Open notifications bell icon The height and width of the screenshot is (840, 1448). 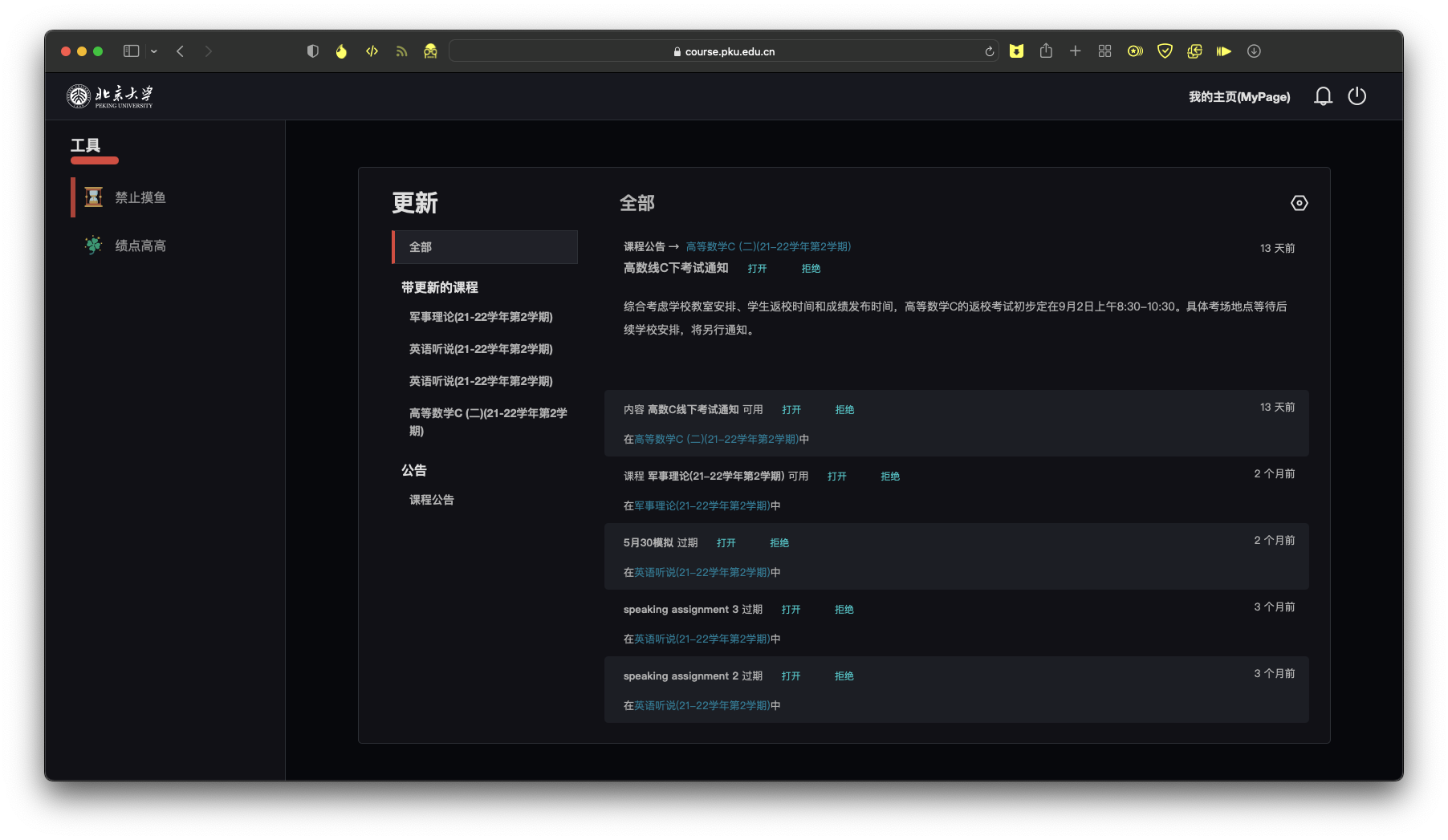pyautogui.click(x=1323, y=96)
